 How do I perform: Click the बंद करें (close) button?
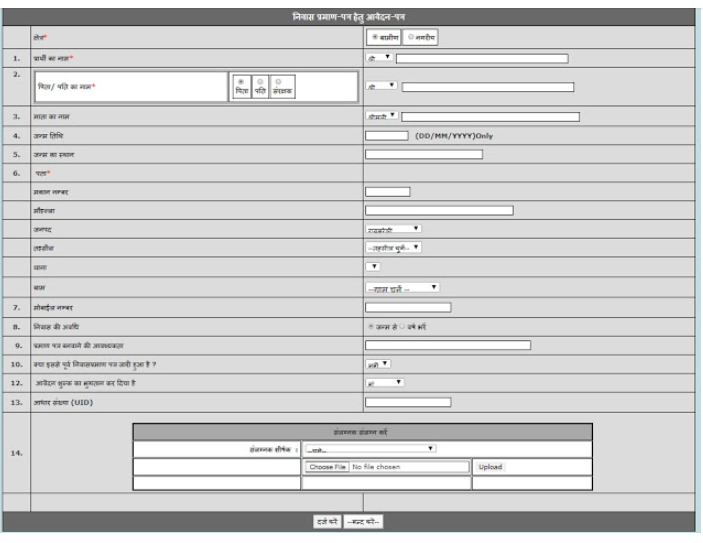pyautogui.click(x=363, y=522)
